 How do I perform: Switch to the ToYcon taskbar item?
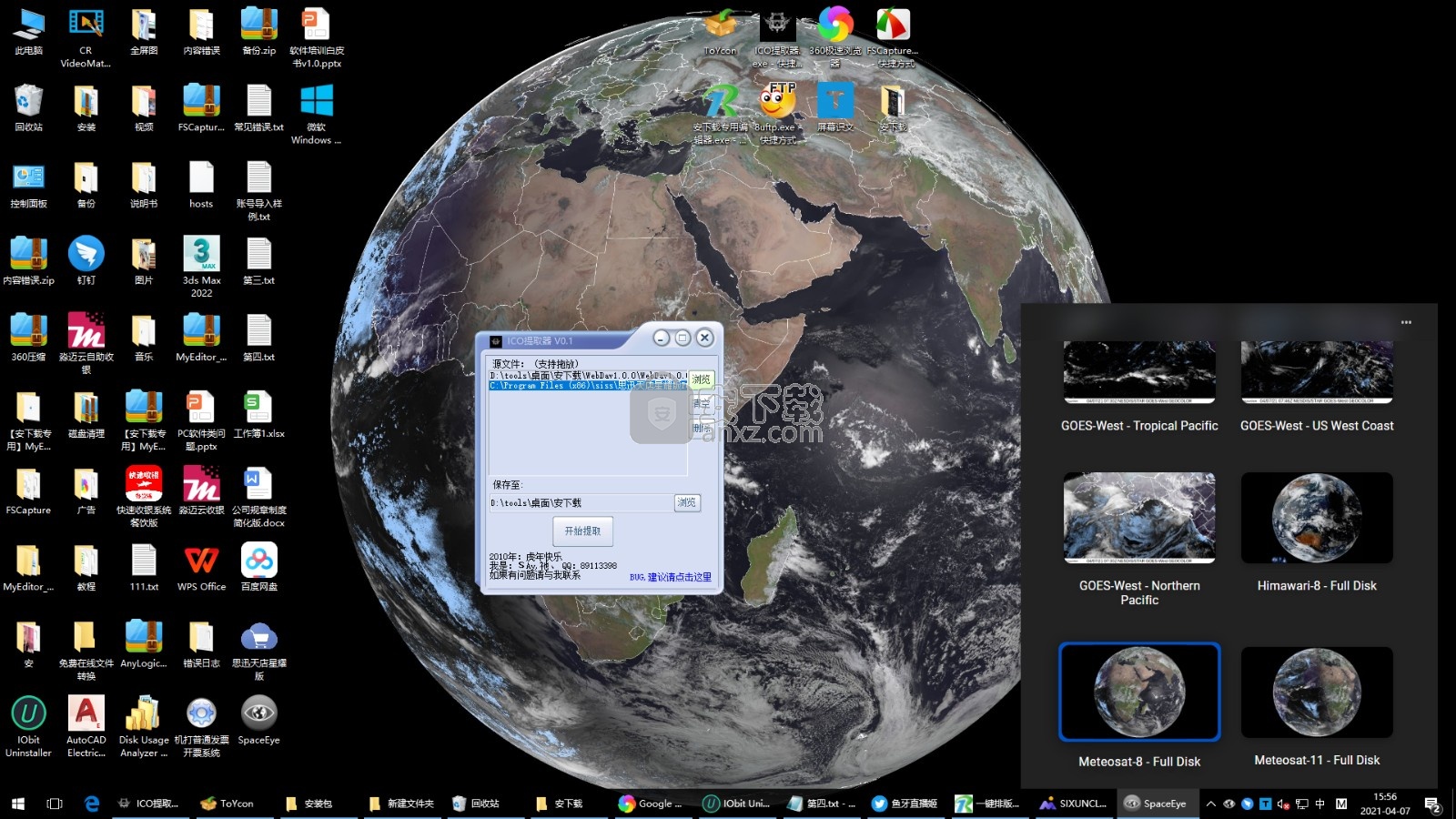click(x=227, y=804)
